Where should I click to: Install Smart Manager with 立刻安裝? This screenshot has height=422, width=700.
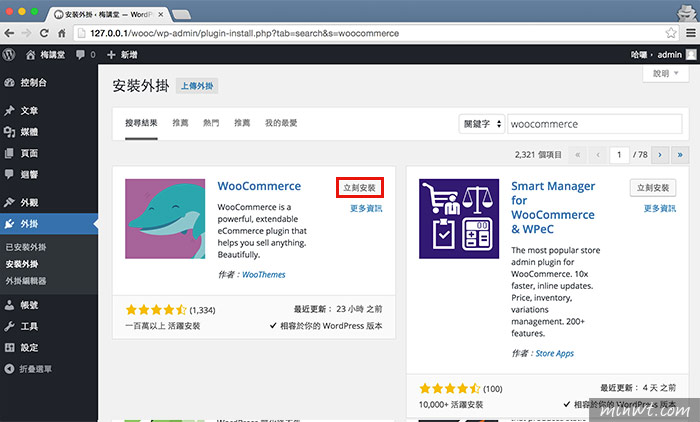(x=653, y=188)
